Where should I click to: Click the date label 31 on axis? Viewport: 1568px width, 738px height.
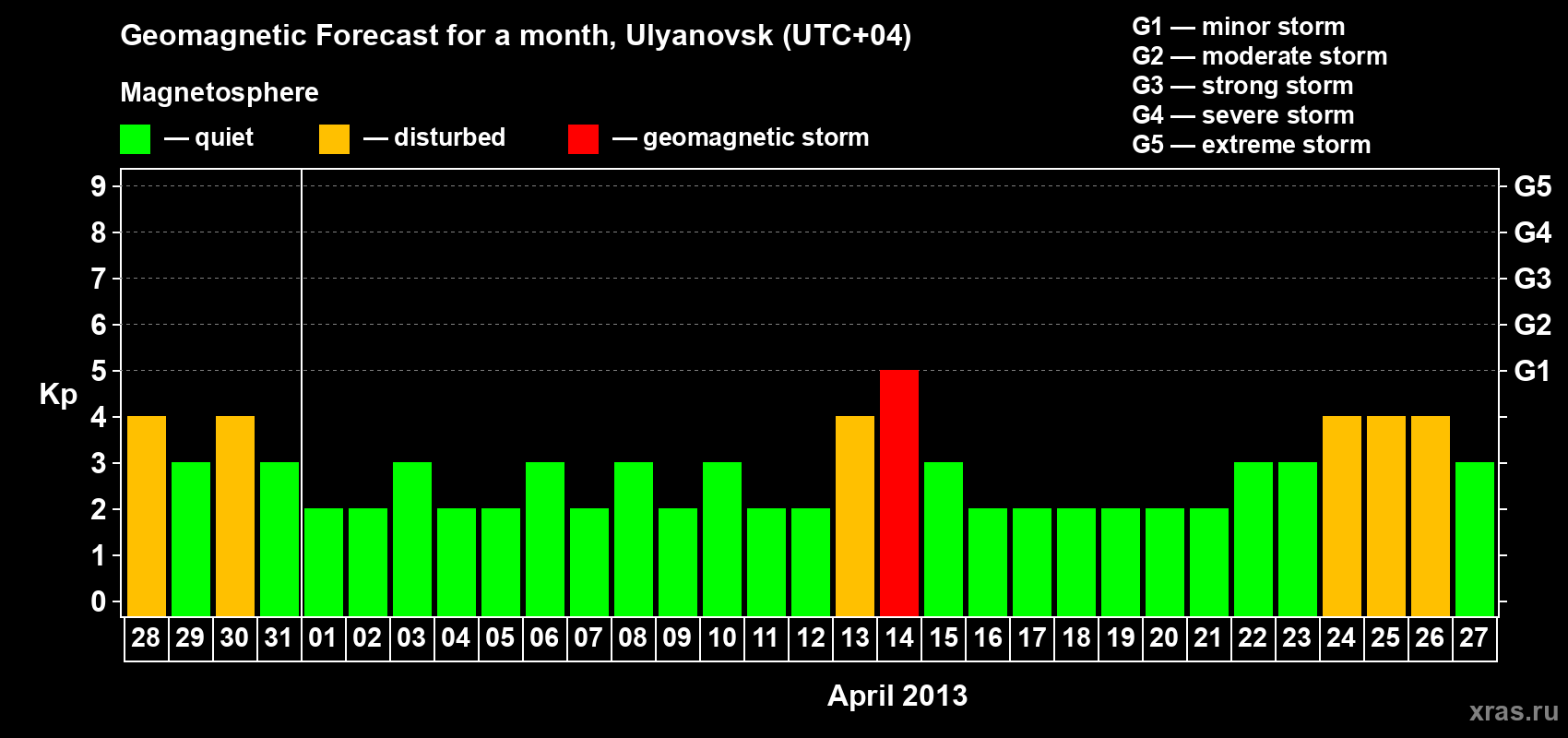tap(279, 638)
